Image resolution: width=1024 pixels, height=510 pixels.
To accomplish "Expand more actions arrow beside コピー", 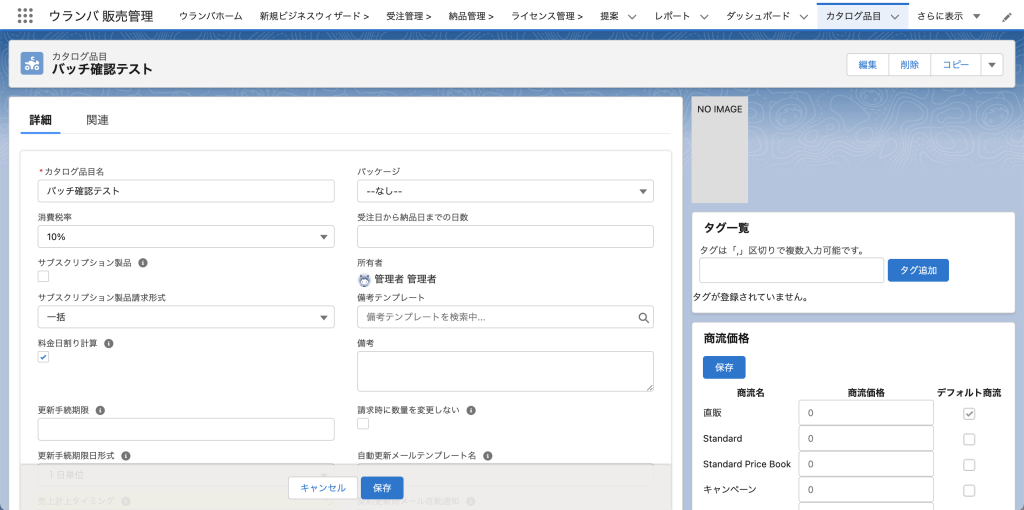I will coord(991,65).
